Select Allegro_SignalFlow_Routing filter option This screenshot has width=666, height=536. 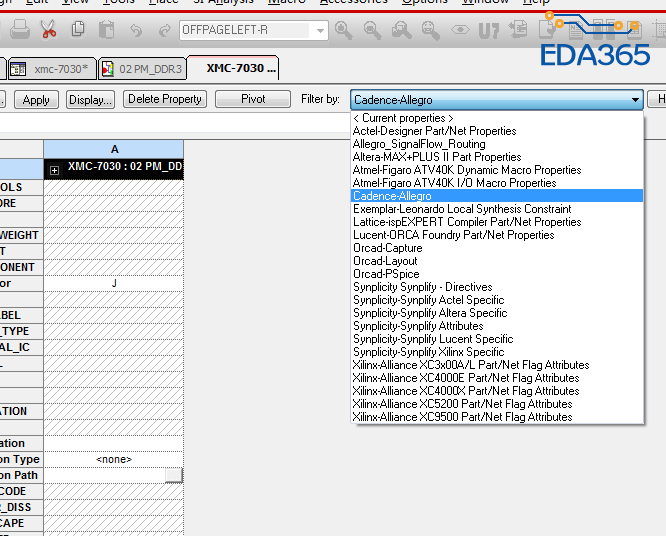pos(497,144)
